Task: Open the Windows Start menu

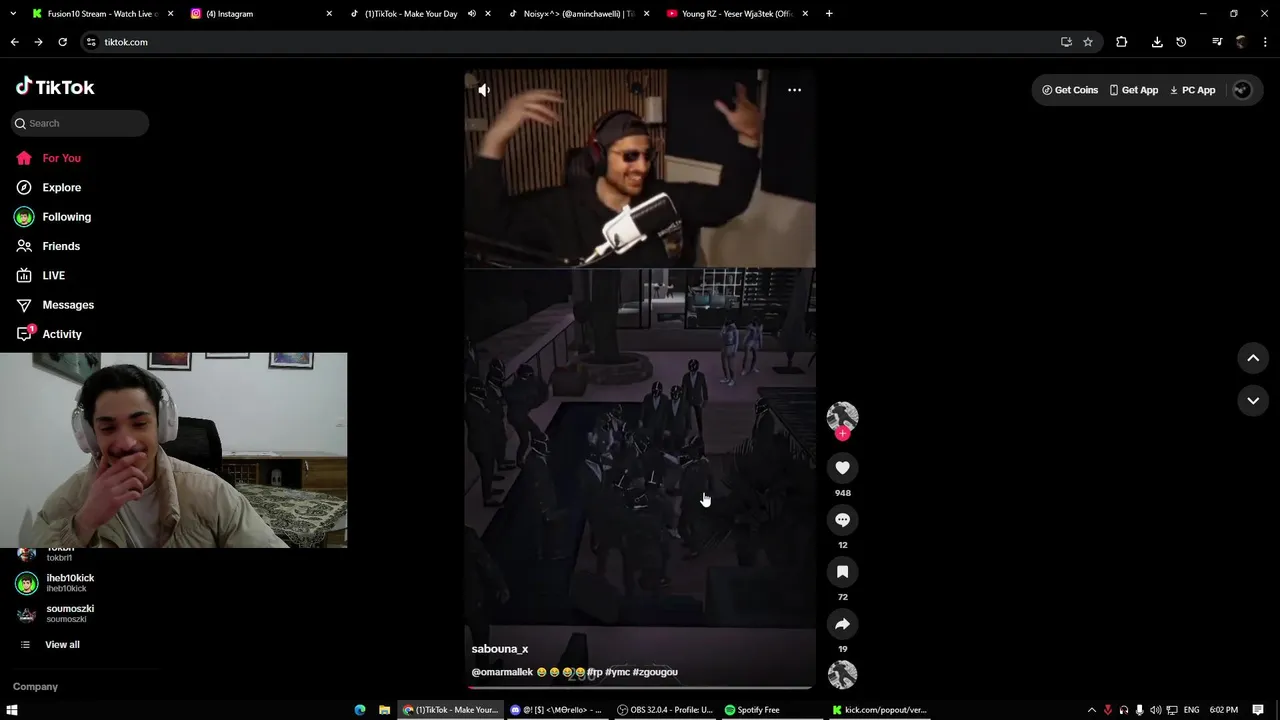Action: click(x=12, y=710)
